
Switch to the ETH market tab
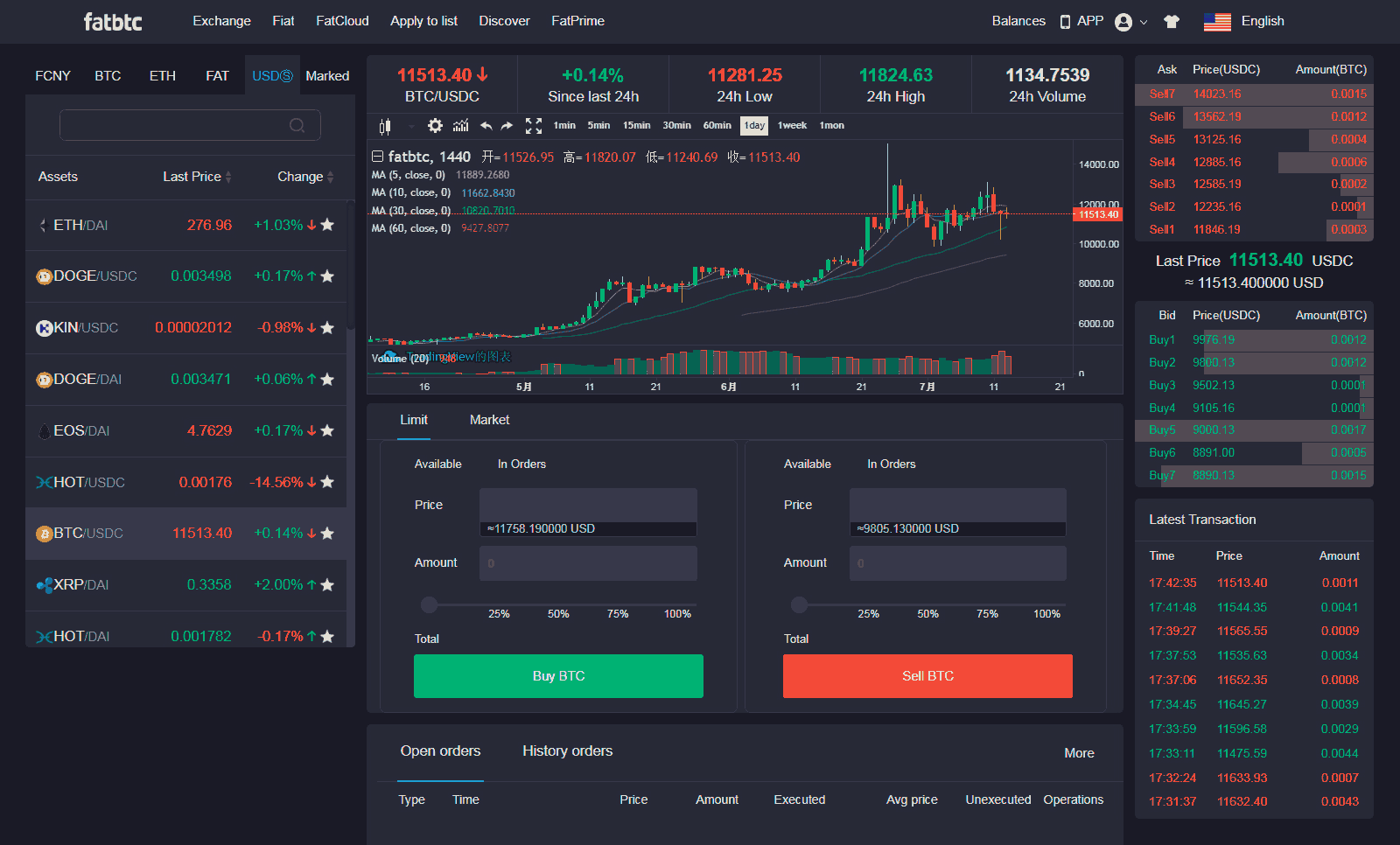click(163, 76)
